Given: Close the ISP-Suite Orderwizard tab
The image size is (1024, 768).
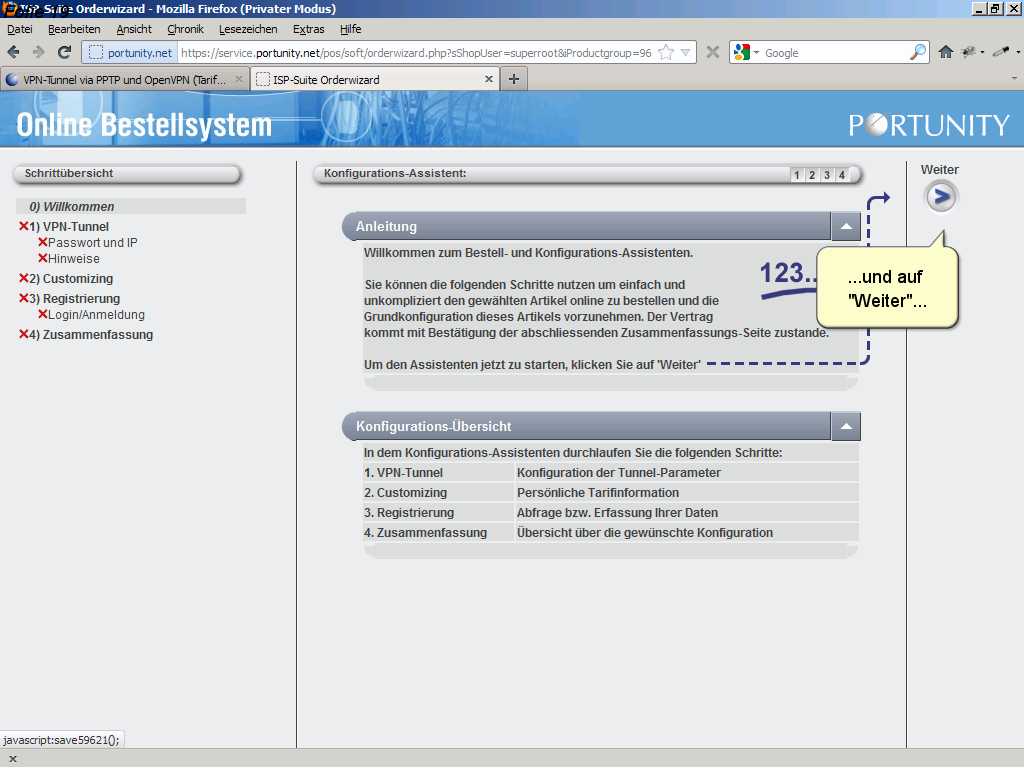Looking at the screenshot, I should tap(489, 79).
